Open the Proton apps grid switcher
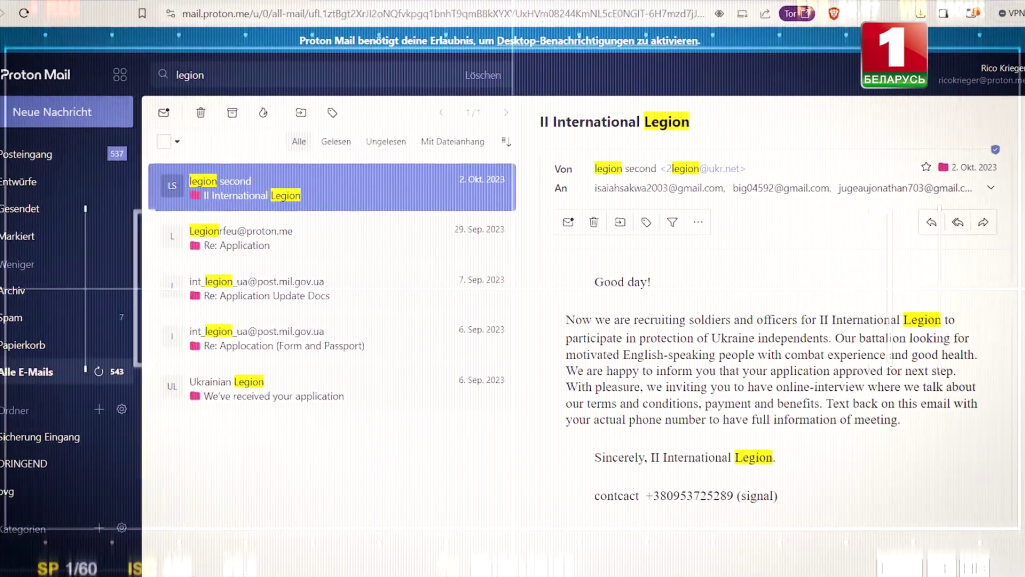 click(120, 74)
